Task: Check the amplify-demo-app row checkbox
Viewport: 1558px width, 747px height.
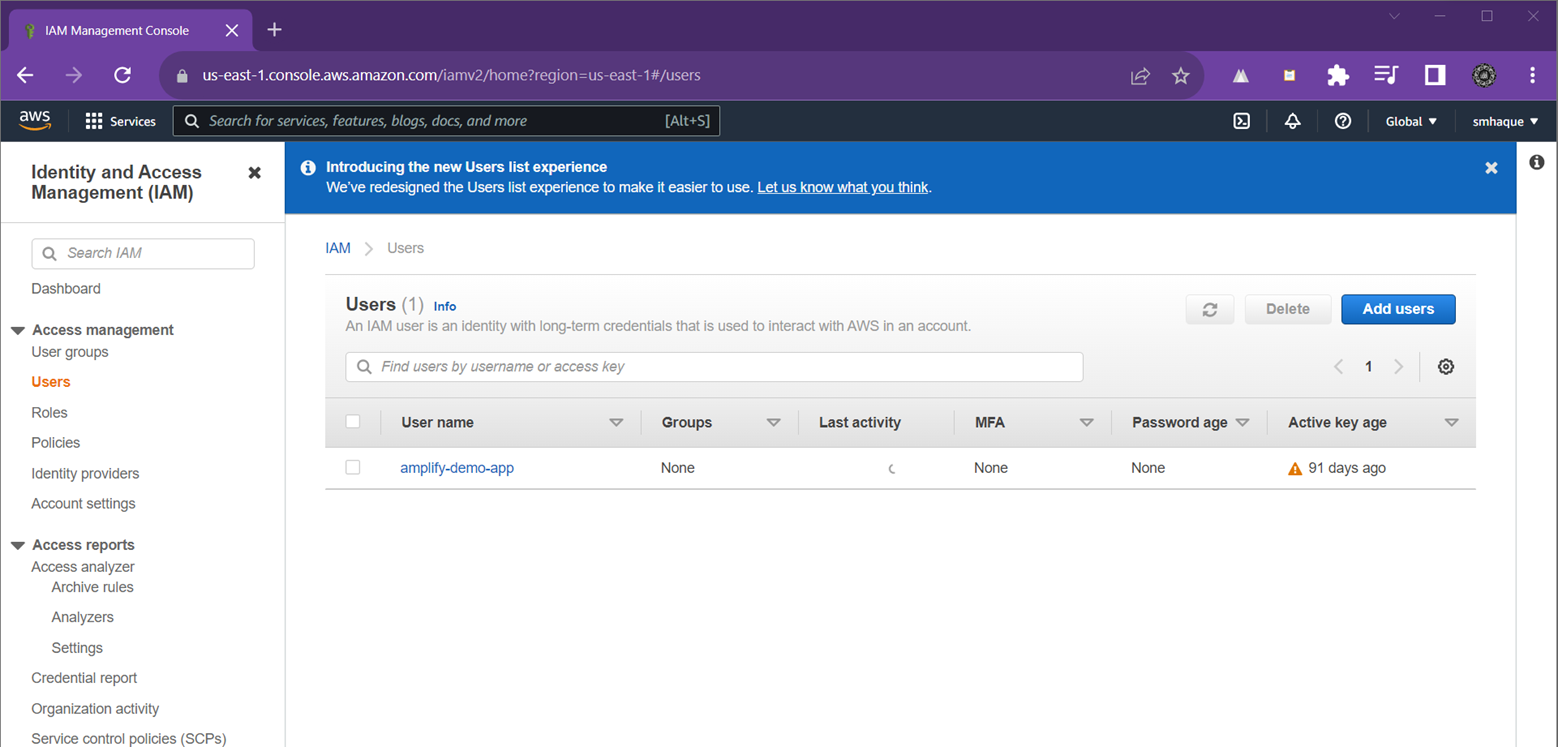Action: click(x=353, y=468)
